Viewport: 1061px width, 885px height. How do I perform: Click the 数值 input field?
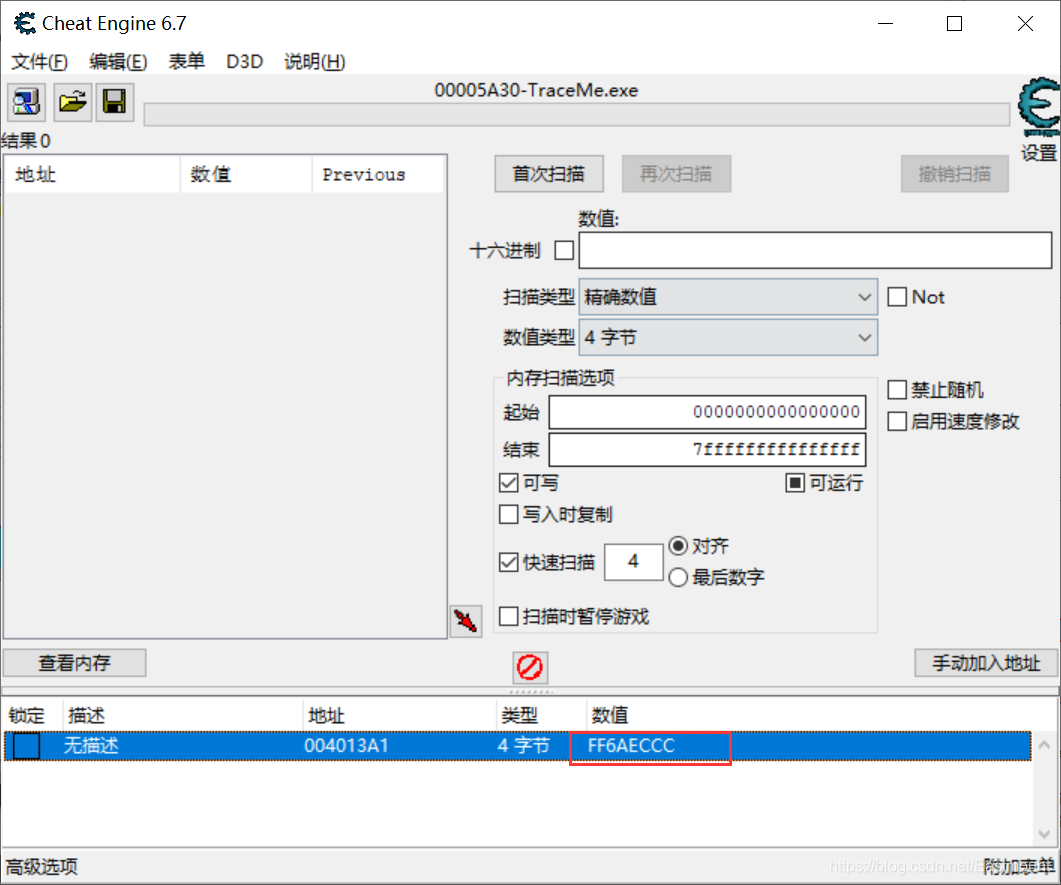click(815, 250)
